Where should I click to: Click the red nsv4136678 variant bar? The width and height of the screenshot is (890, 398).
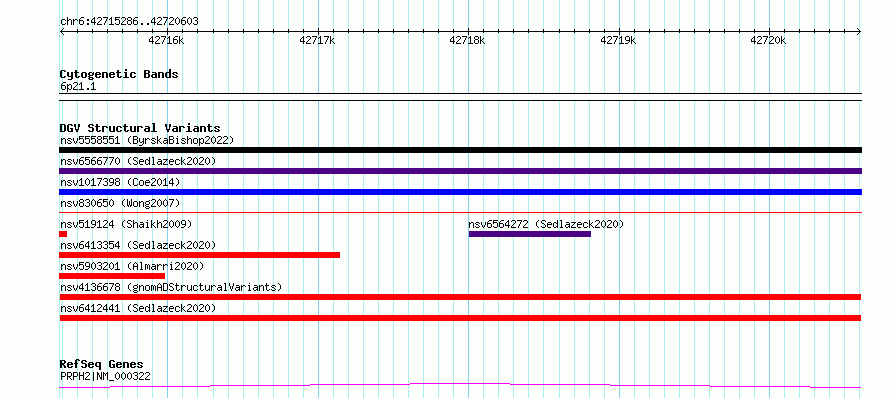(x=460, y=297)
